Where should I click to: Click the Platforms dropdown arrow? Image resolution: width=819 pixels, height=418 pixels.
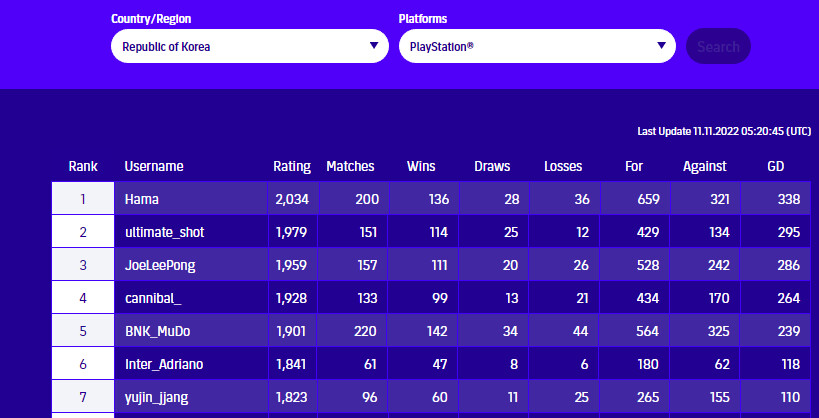click(x=662, y=46)
